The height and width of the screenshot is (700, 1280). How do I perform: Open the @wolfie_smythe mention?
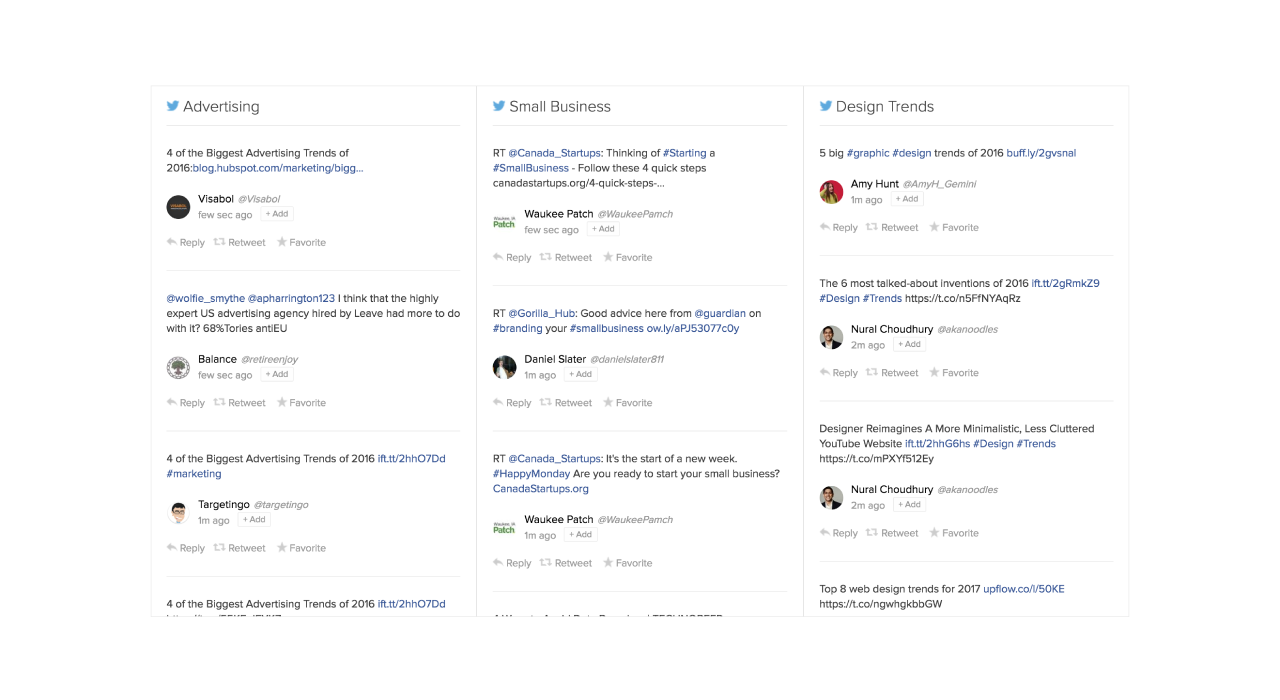tap(205, 298)
